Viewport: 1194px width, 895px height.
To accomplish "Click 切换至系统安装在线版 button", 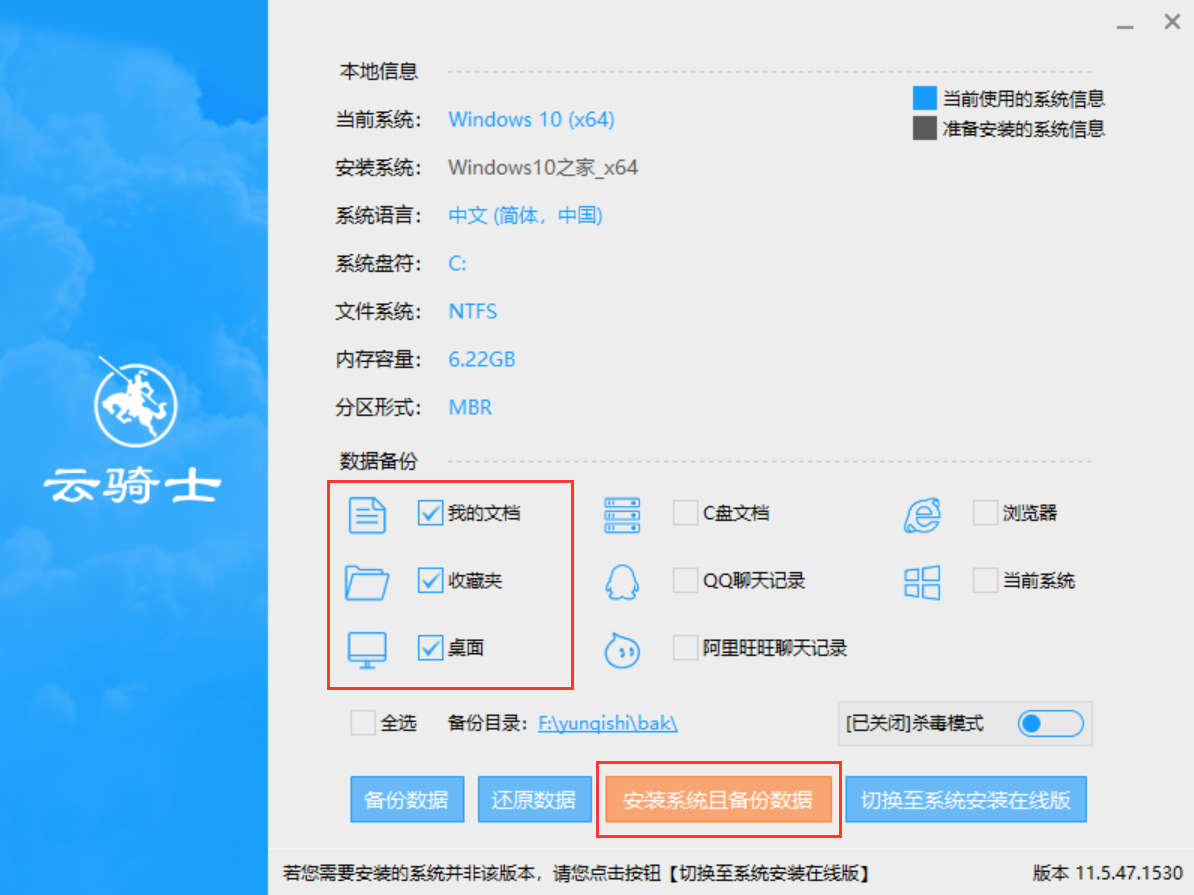I will tap(966, 800).
